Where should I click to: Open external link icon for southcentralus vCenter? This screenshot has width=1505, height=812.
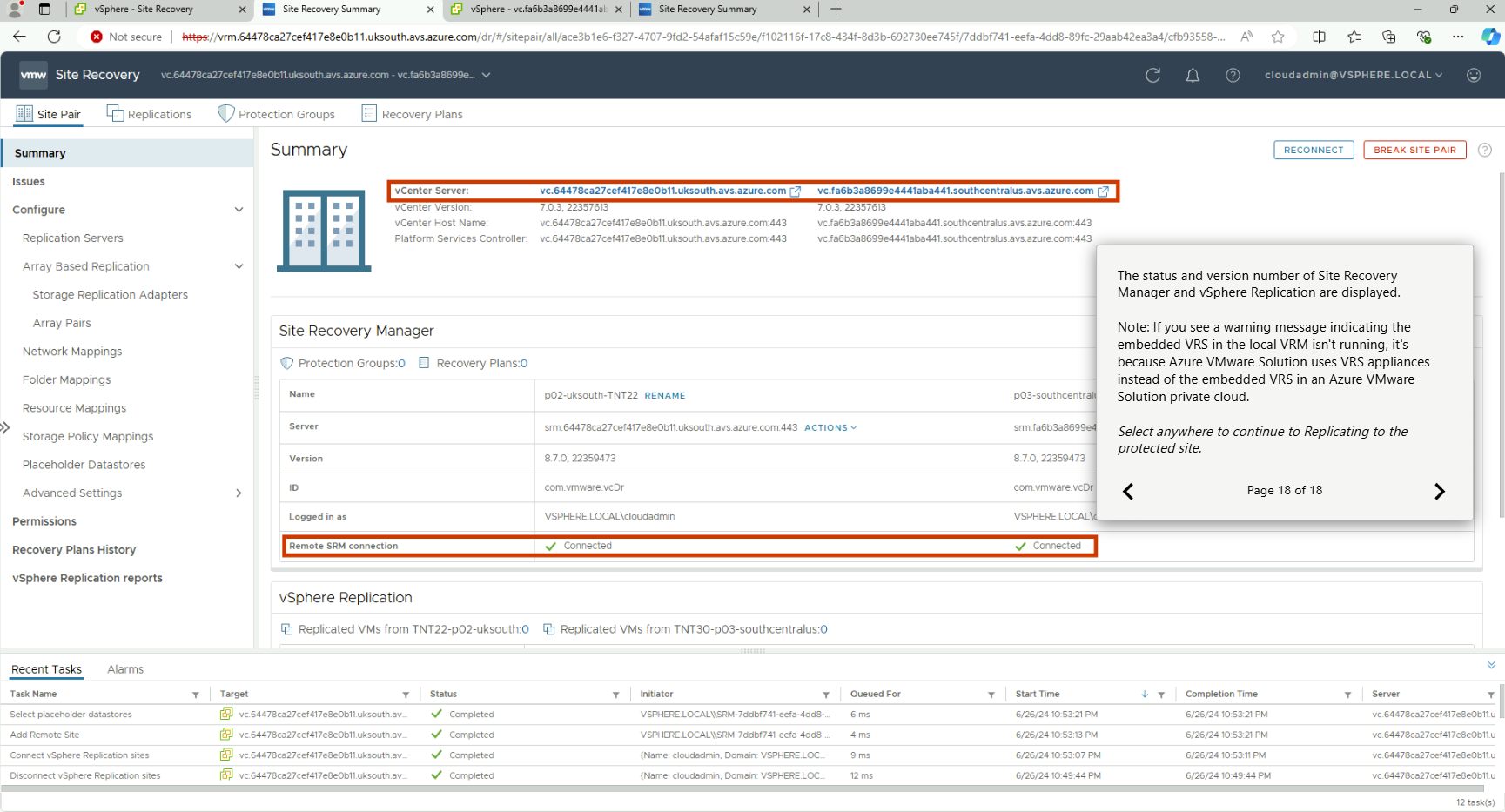point(1103,191)
